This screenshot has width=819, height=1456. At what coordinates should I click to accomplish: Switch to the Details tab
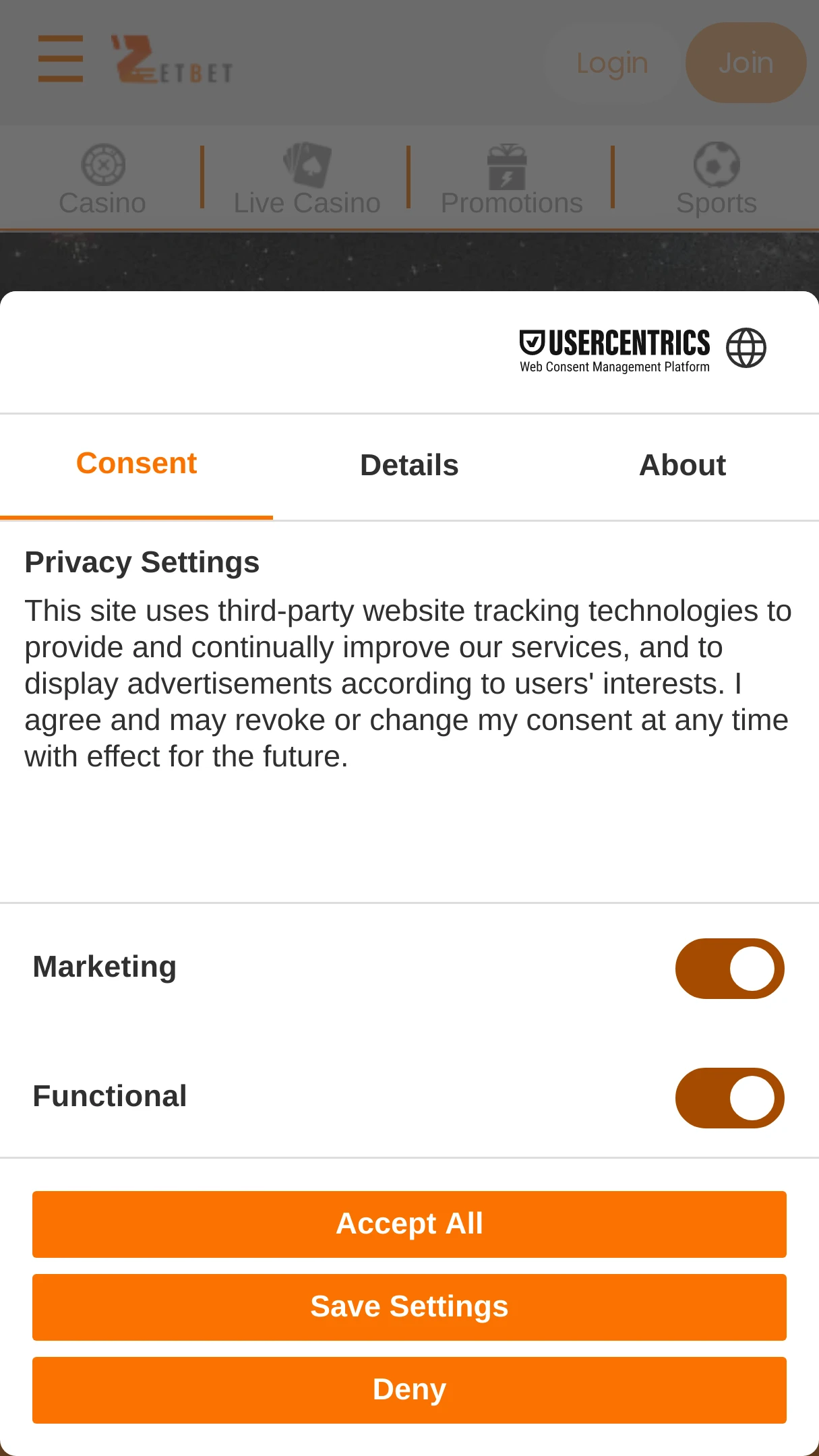[x=409, y=465]
